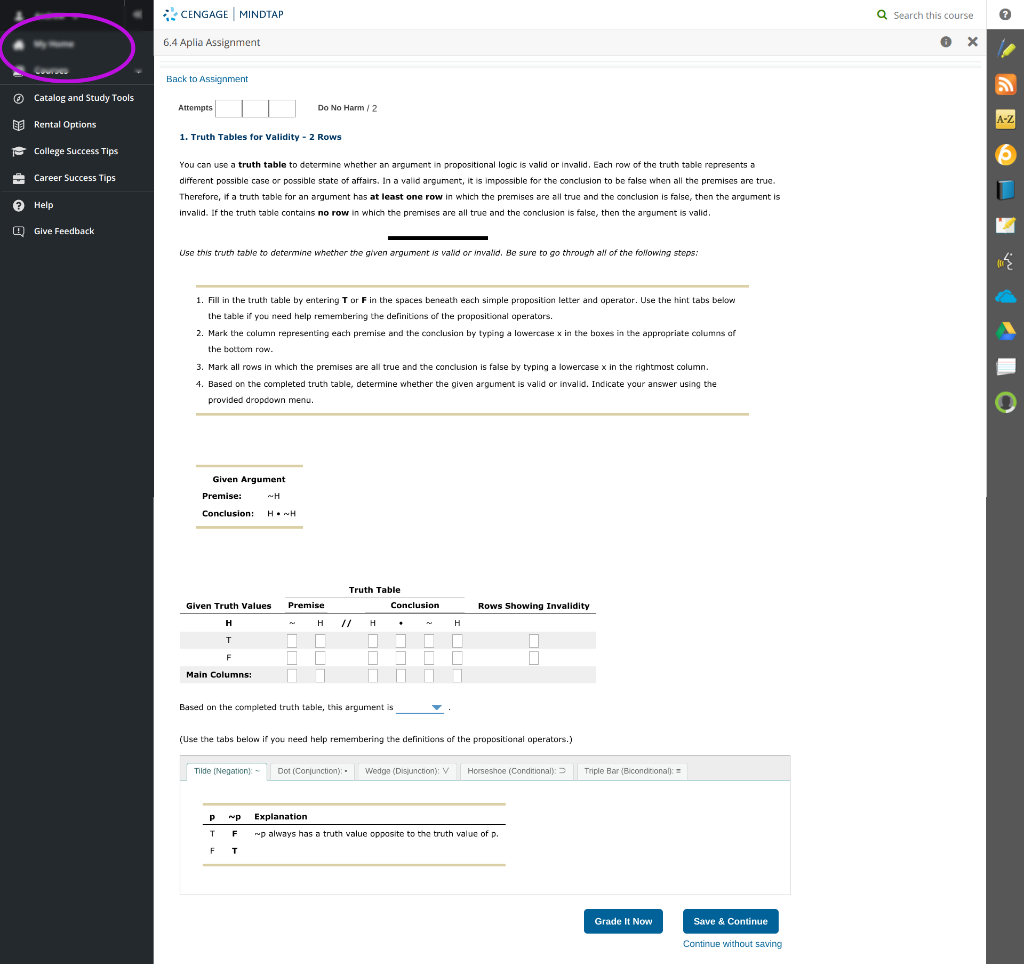
Task: Select the highlighter pen icon at dock top
Action: coord(1005,46)
